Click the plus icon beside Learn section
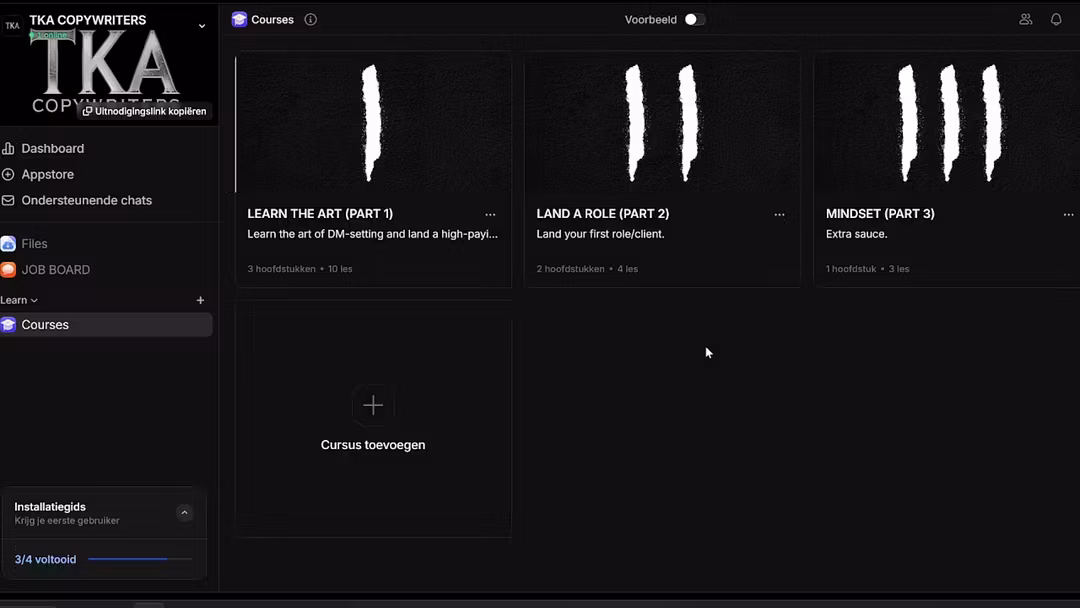1080x608 pixels. (200, 300)
